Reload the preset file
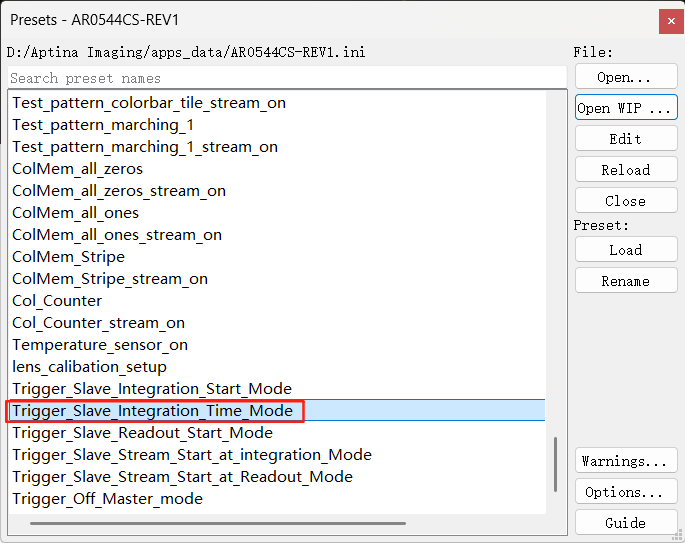 pos(625,170)
